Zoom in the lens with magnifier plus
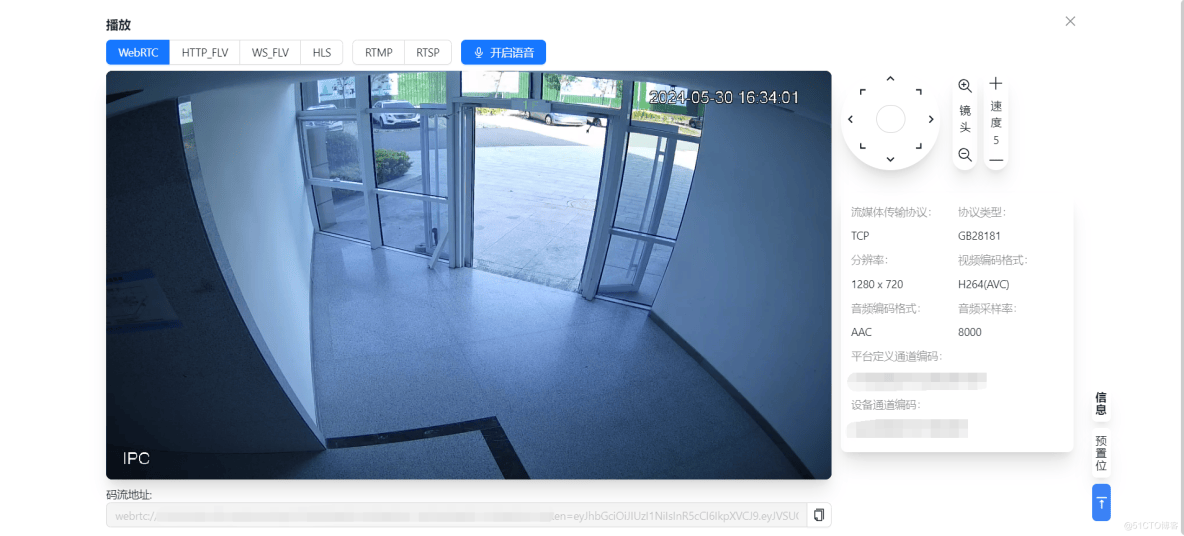1184x536 pixels. coord(964,86)
